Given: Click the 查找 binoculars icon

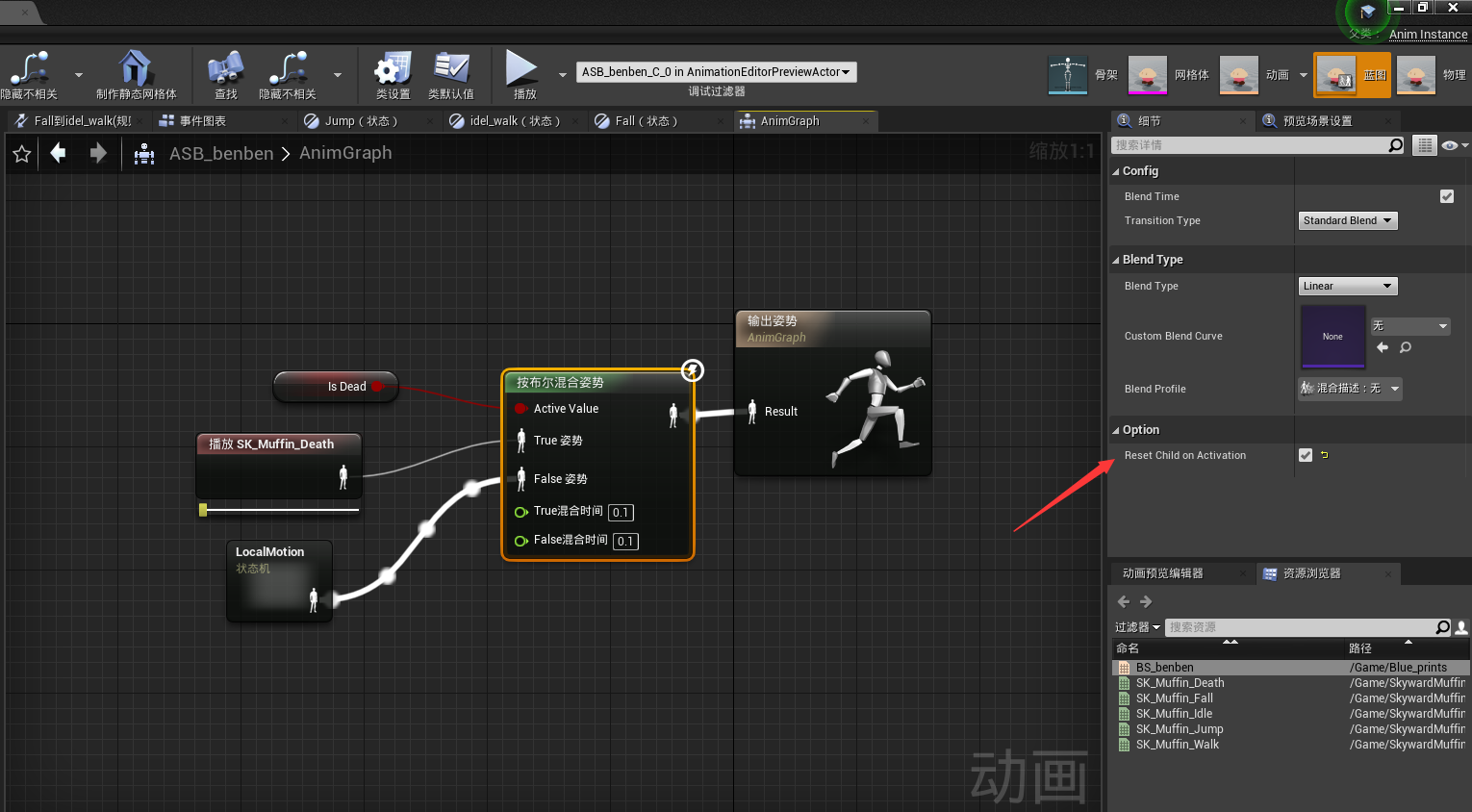Looking at the screenshot, I should [x=225, y=68].
